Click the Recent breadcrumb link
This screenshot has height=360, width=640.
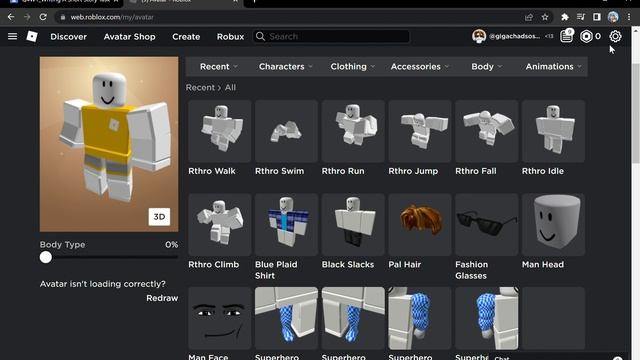(200, 87)
